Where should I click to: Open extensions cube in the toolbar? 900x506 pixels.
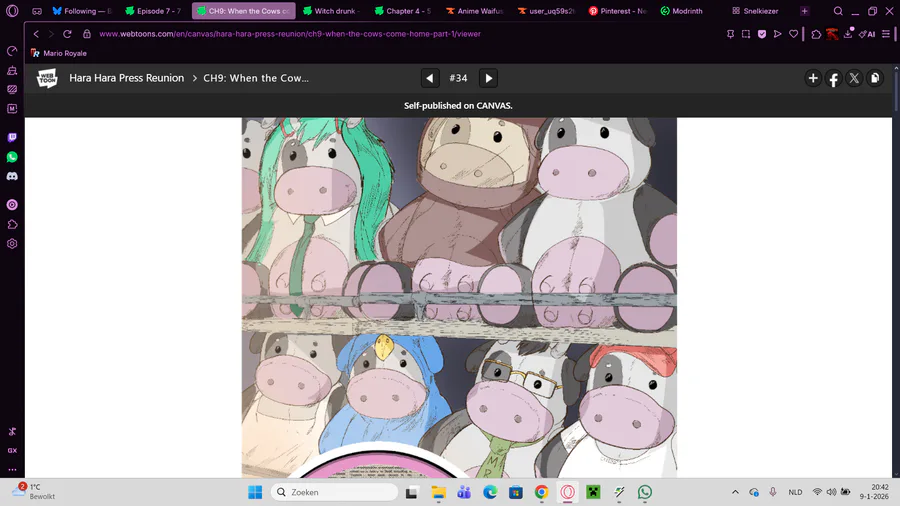point(816,34)
